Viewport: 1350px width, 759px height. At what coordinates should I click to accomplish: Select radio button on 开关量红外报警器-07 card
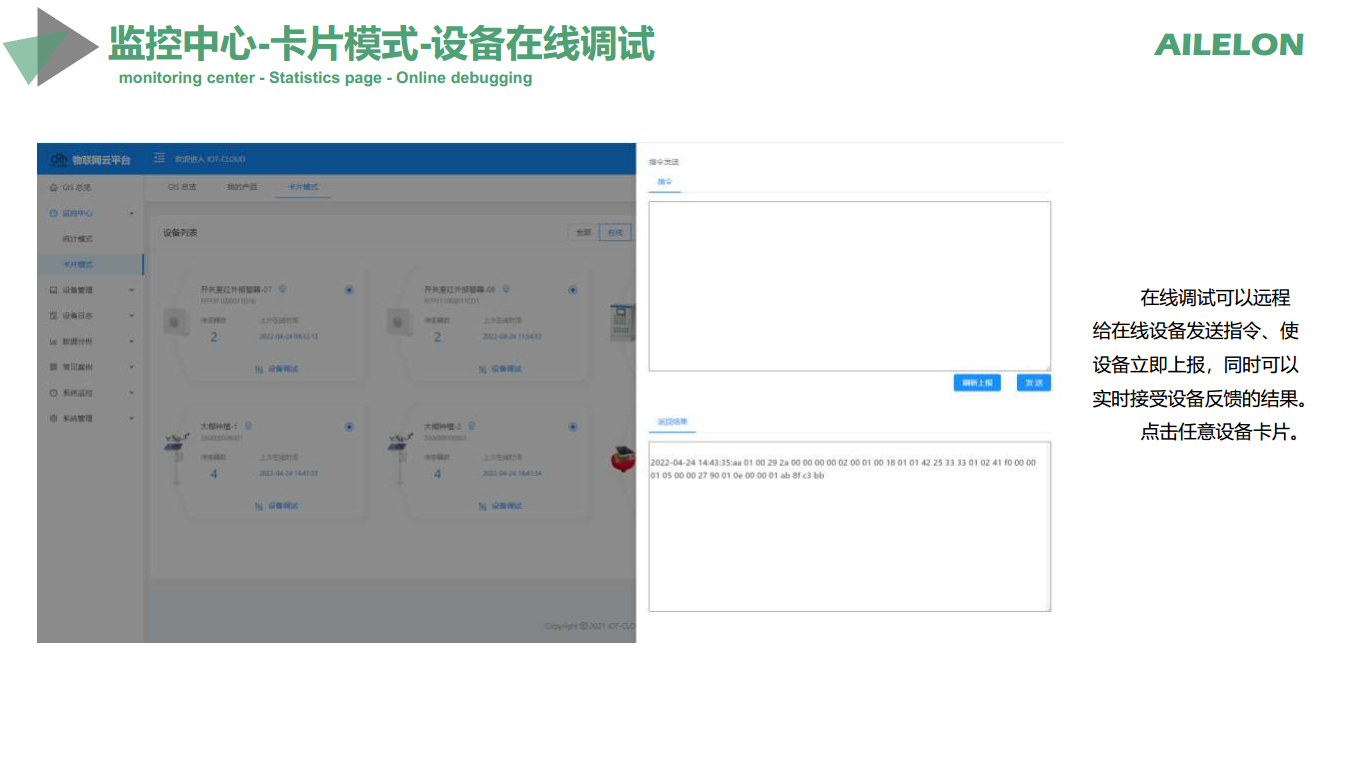pos(349,290)
